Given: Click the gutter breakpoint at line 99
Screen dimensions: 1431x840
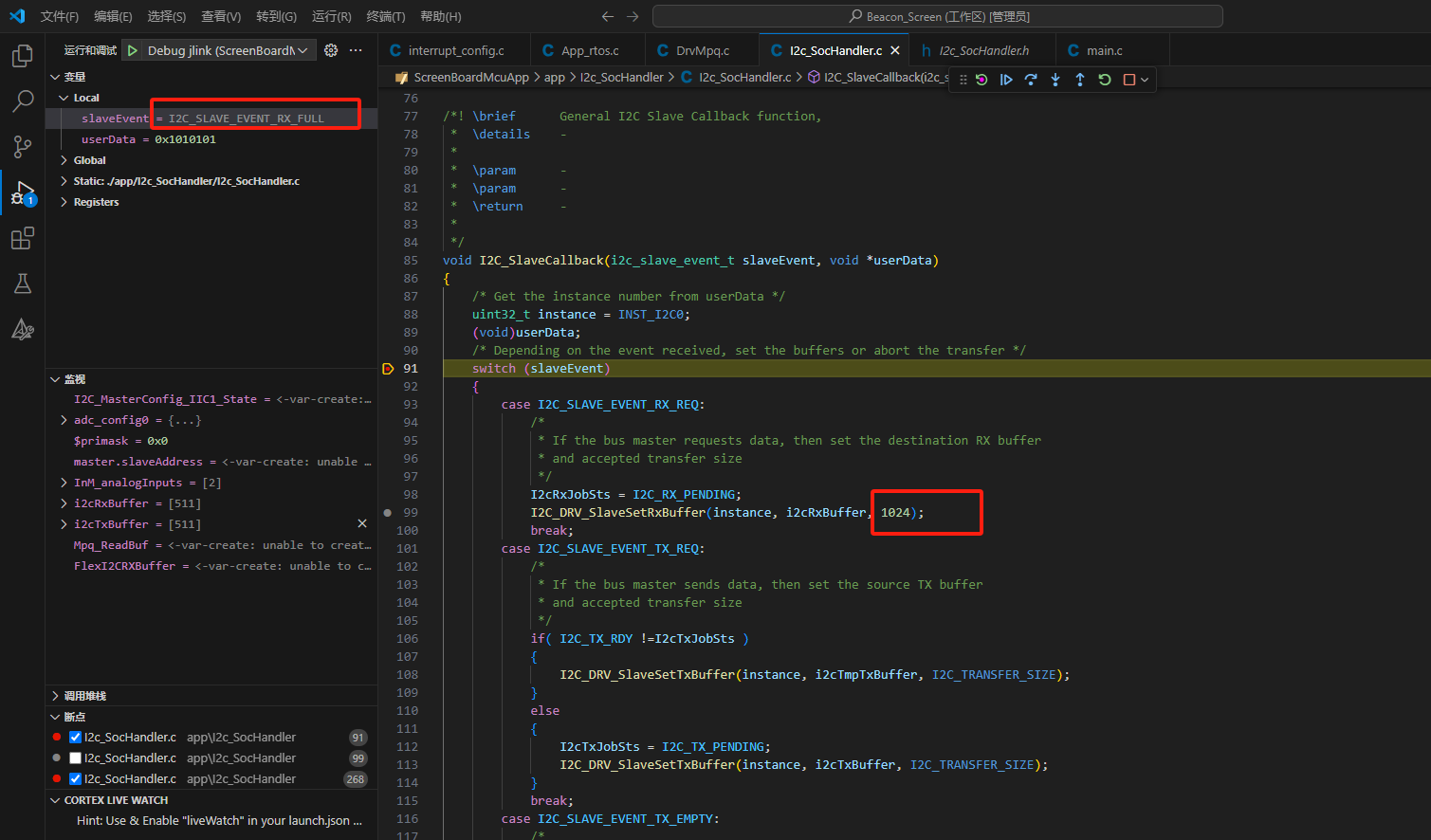Looking at the screenshot, I should (x=387, y=512).
